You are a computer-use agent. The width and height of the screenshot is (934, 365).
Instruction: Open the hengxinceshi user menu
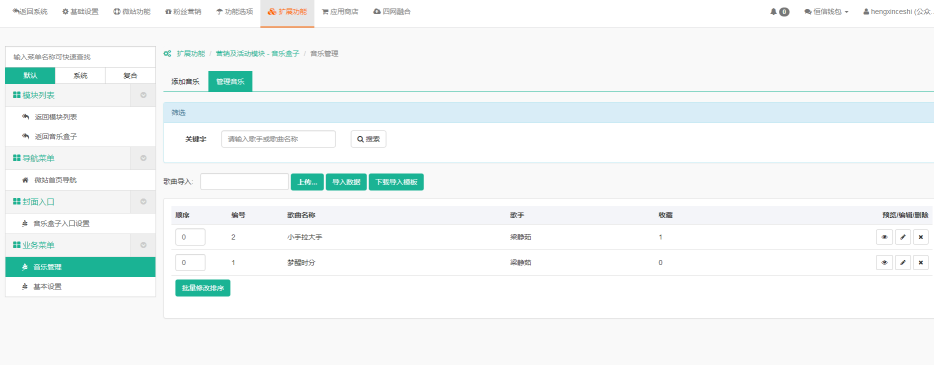(898, 11)
